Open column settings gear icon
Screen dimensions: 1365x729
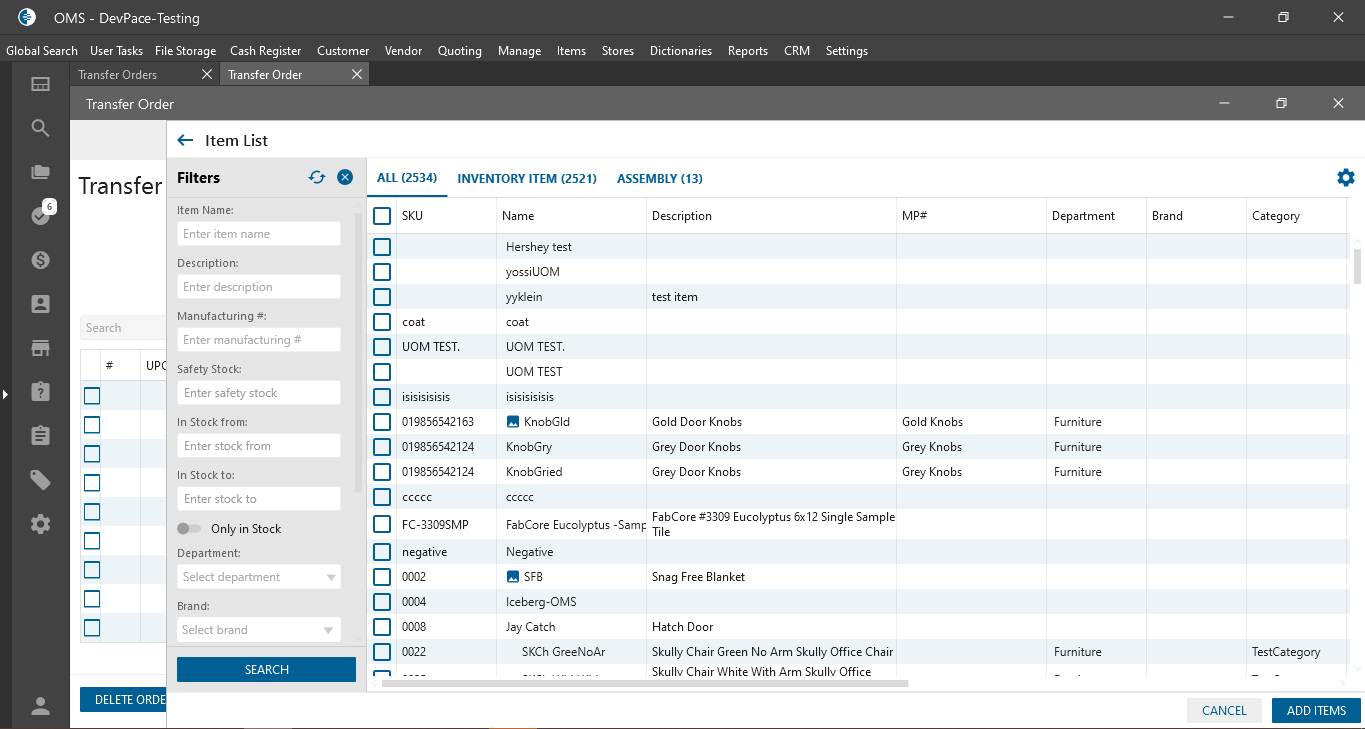click(x=1346, y=178)
